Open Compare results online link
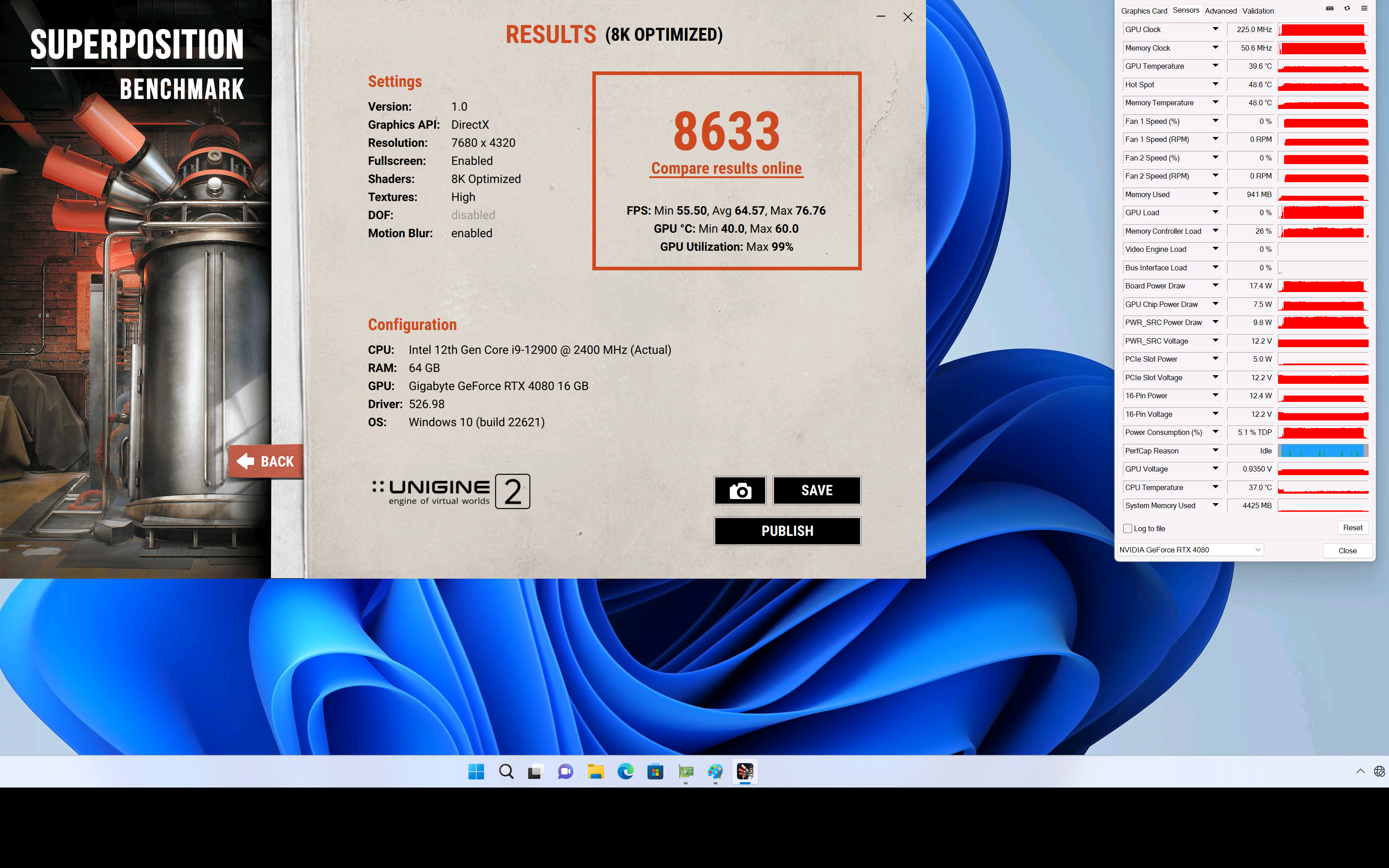 [726, 169]
